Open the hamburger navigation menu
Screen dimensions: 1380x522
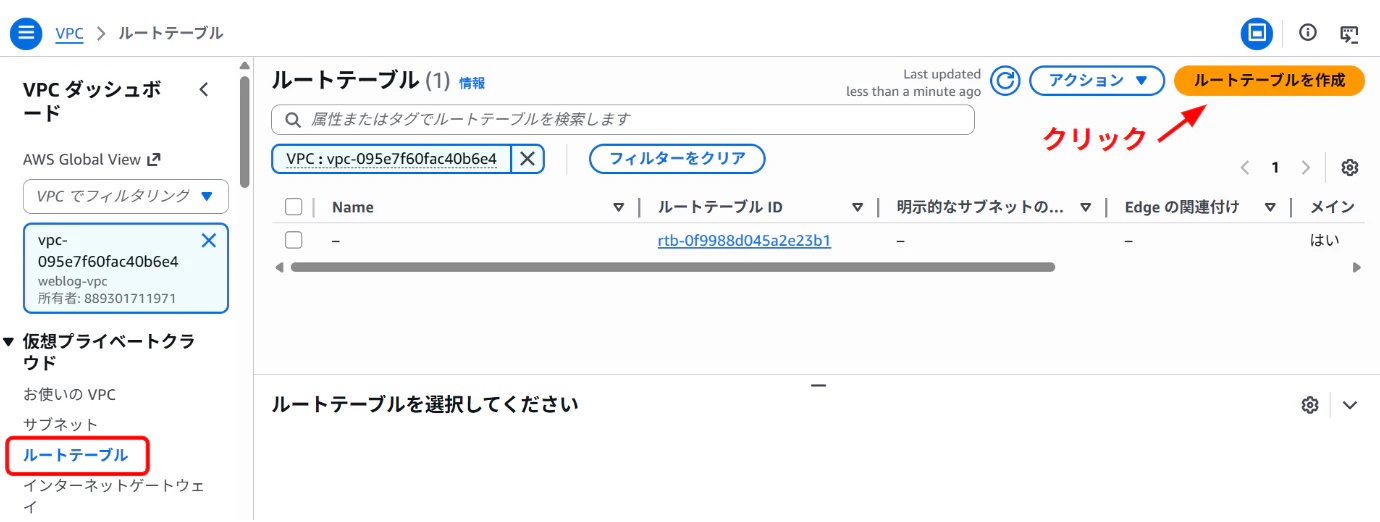click(26, 33)
